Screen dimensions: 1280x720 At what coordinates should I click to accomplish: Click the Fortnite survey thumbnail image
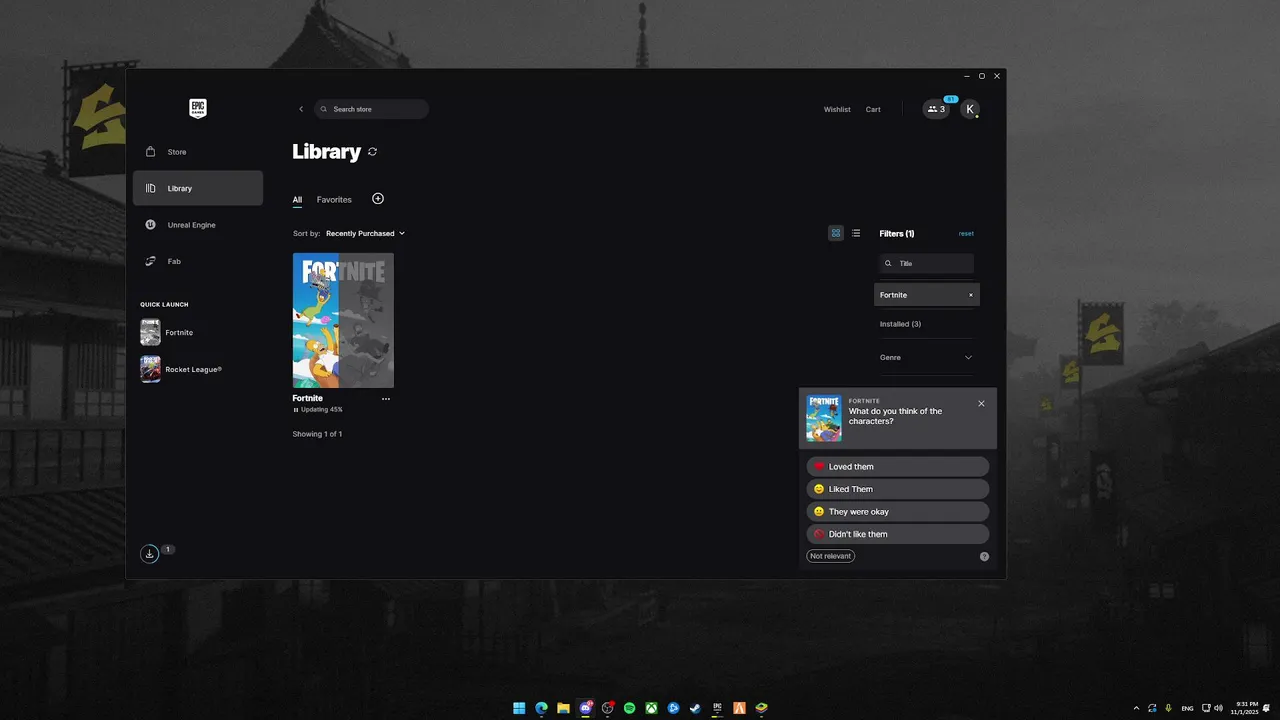coord(824,418)
